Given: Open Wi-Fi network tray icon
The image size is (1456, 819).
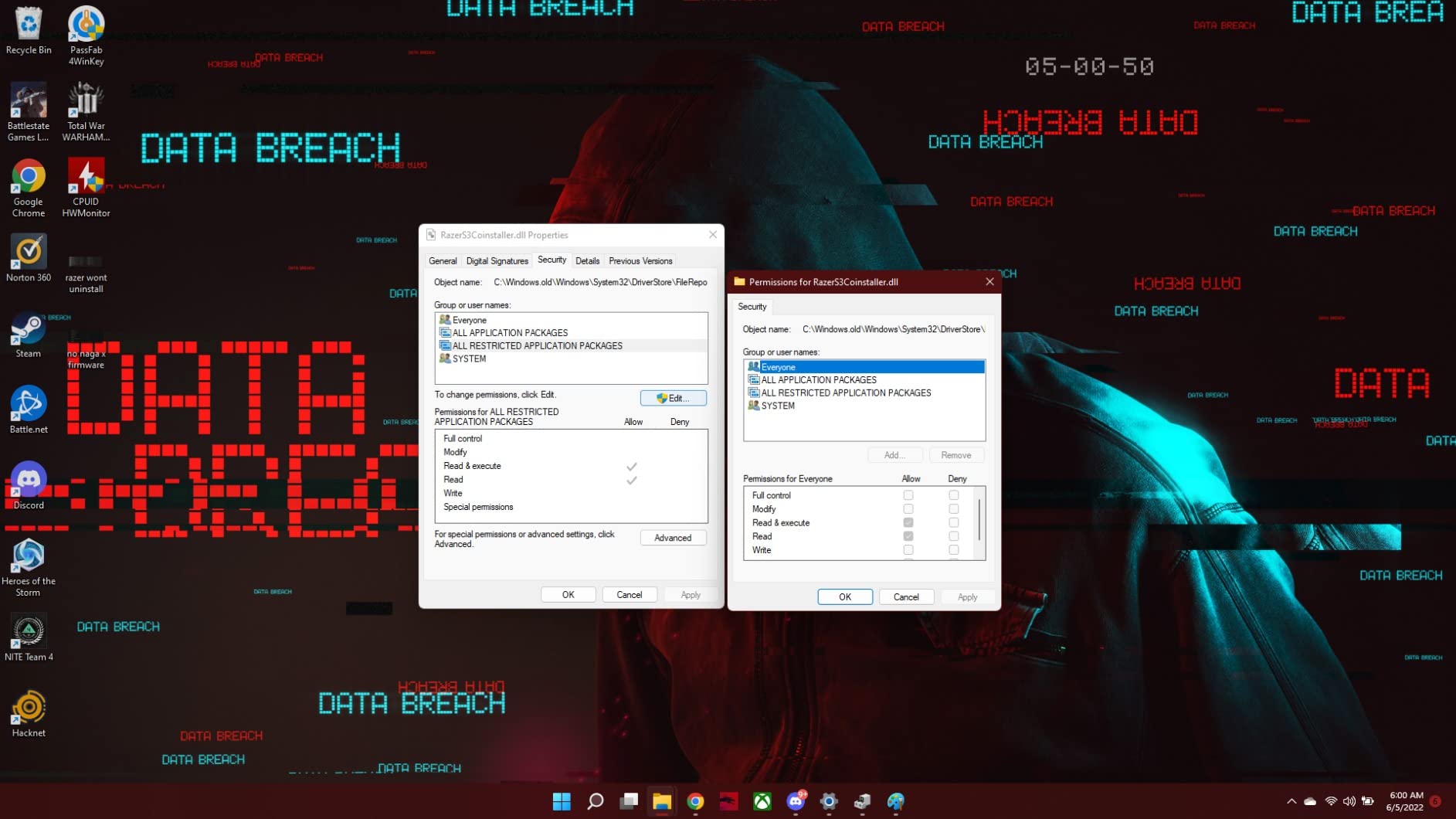Looking at the screenshot, I should pyautogui.click(x=1330, y=801).
